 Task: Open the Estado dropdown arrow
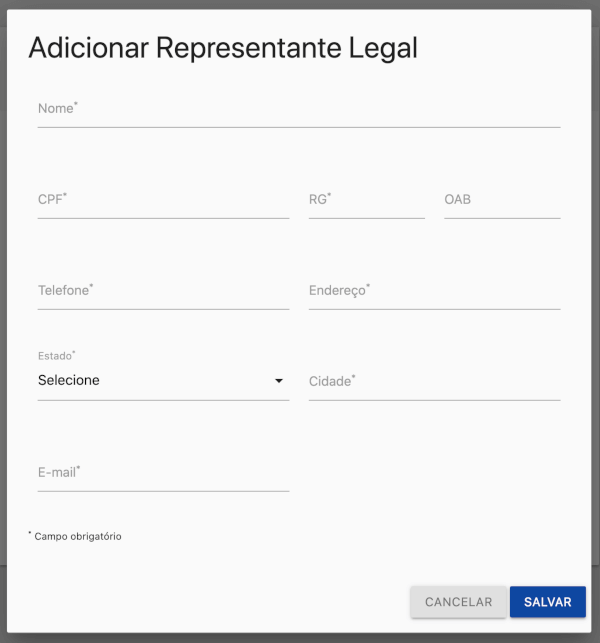pyautogui.click(x=279, y=381)
